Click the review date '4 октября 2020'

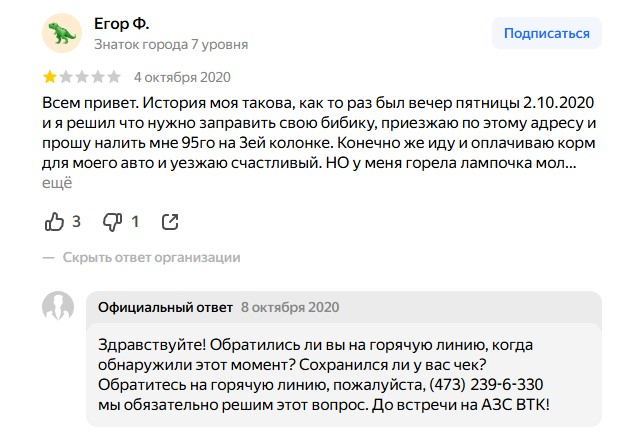(185, 76)
